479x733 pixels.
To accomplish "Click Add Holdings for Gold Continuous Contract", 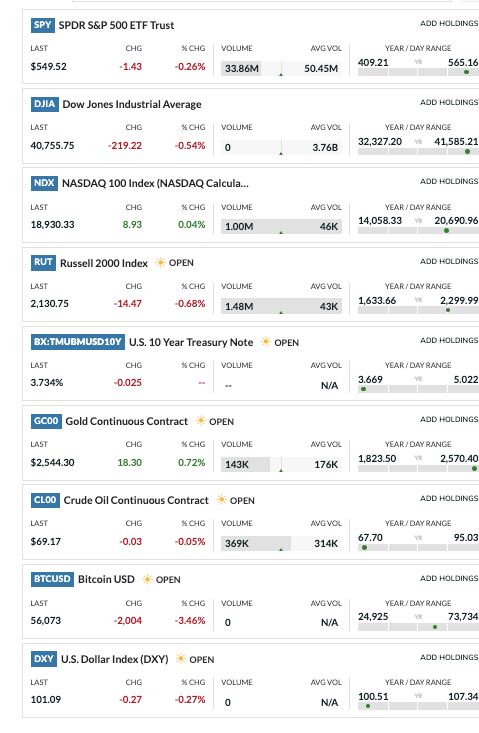I will (449, 419).
